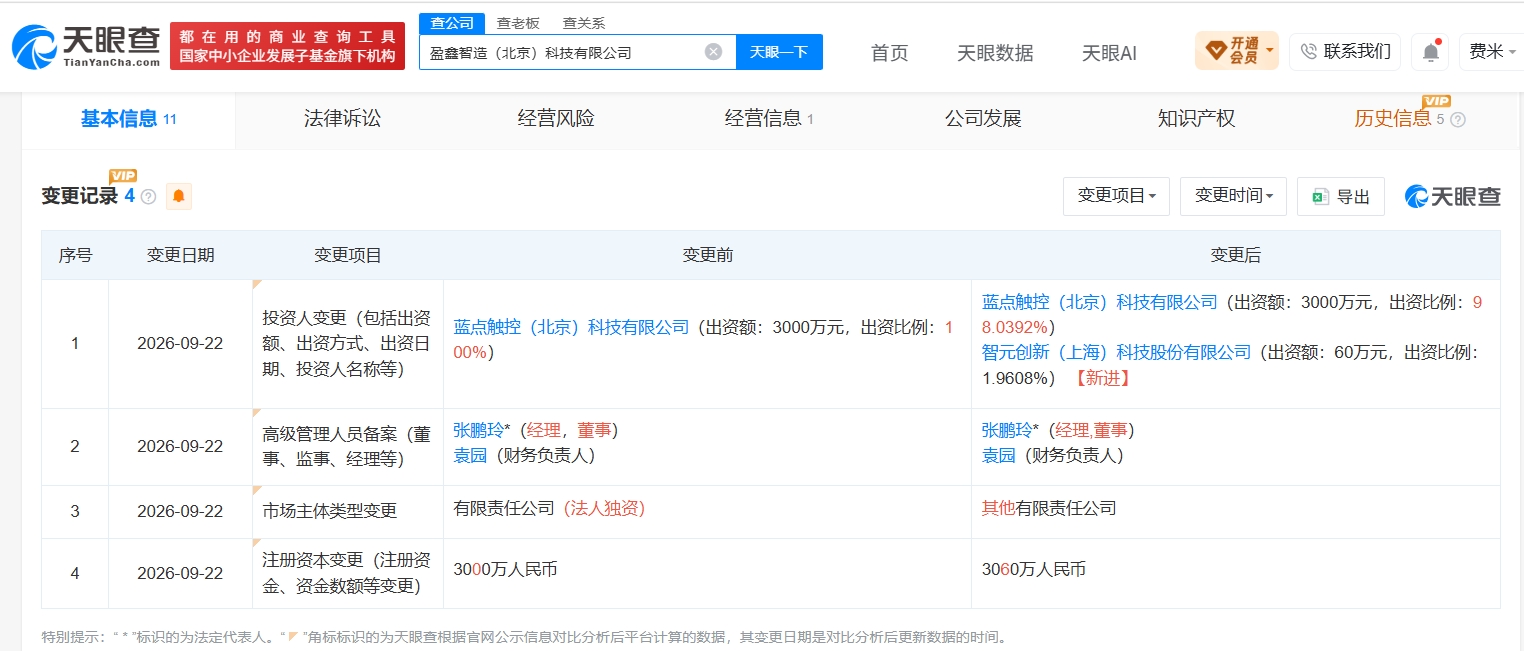Image resolution: width=1524 pixels, height=651 pixels.
Task: Click the 注册资本变更 item in row 4
Action: (x=347, y=574)
